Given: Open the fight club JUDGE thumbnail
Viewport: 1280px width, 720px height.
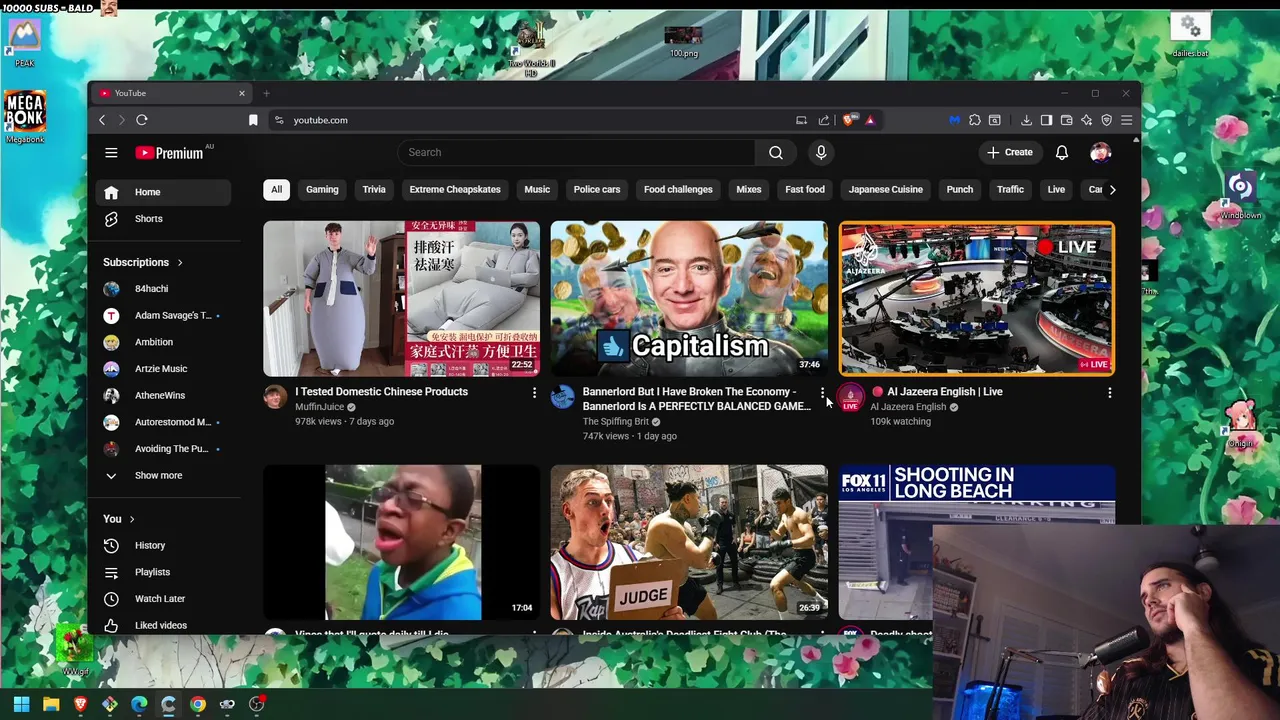Looking at the screenshot, I should [689, 542].
